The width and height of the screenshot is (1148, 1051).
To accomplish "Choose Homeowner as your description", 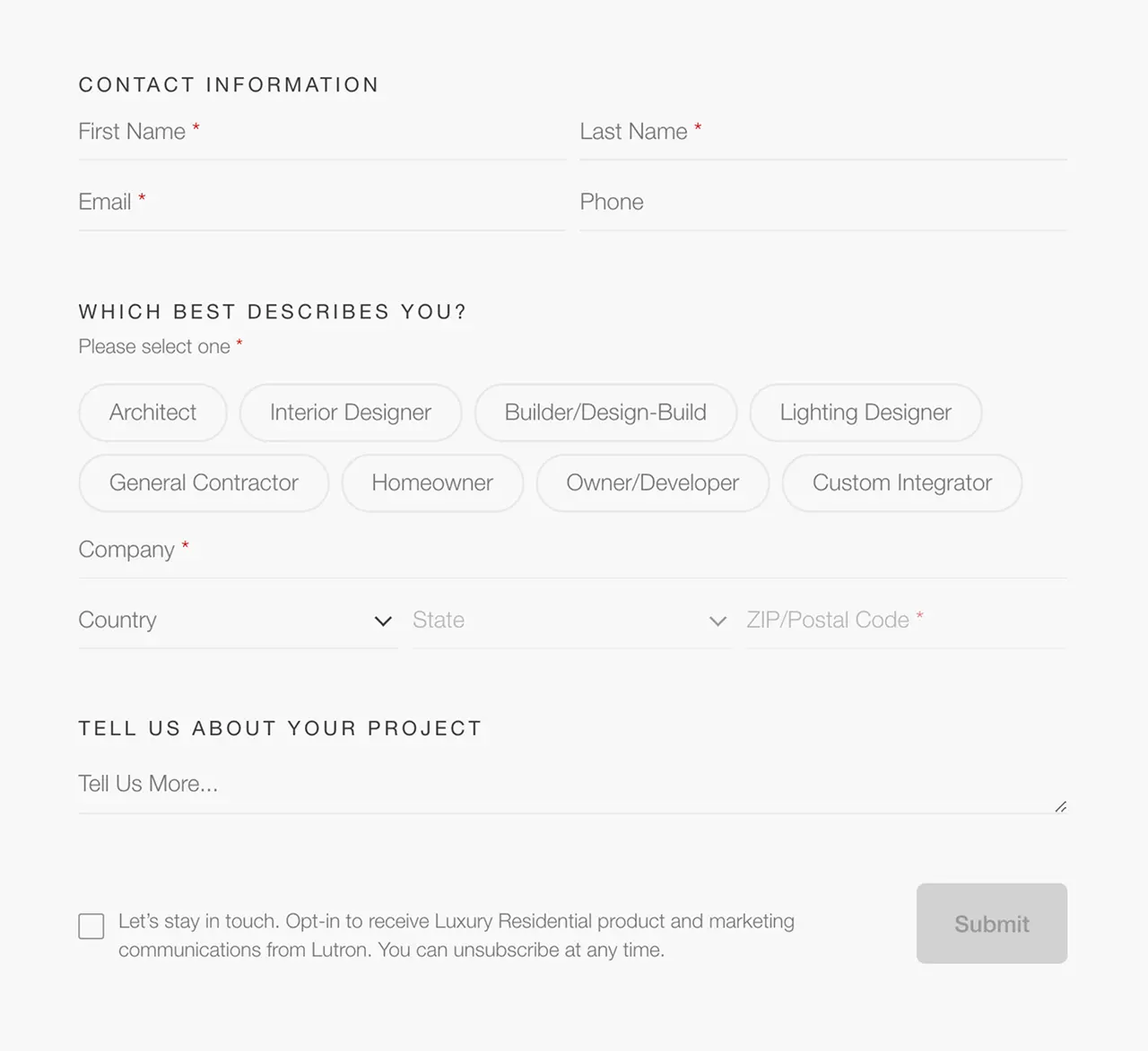I will click(x=432, y=482).
